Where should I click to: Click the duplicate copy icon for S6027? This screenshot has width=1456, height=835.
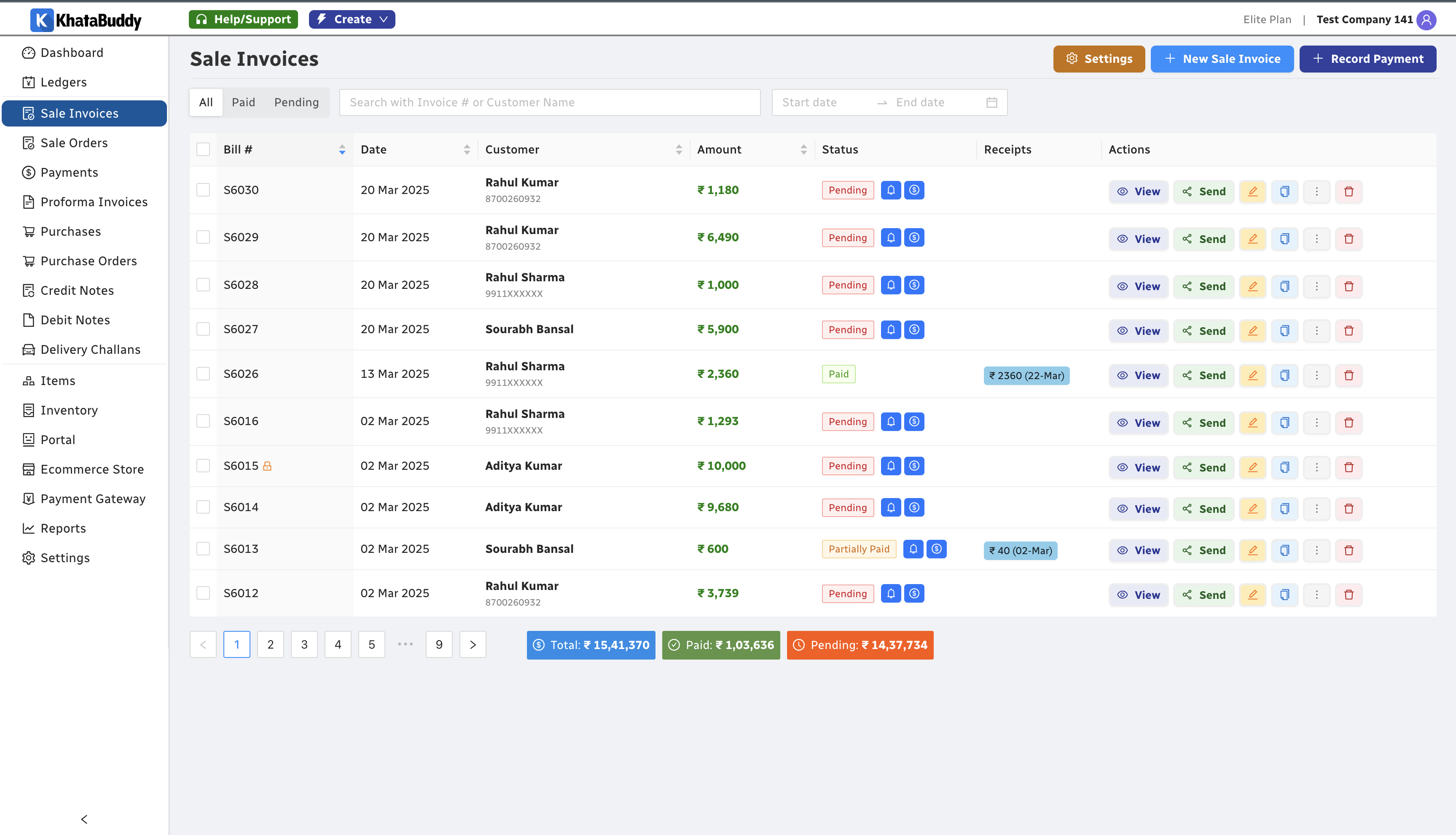[x=1284, y=331]
